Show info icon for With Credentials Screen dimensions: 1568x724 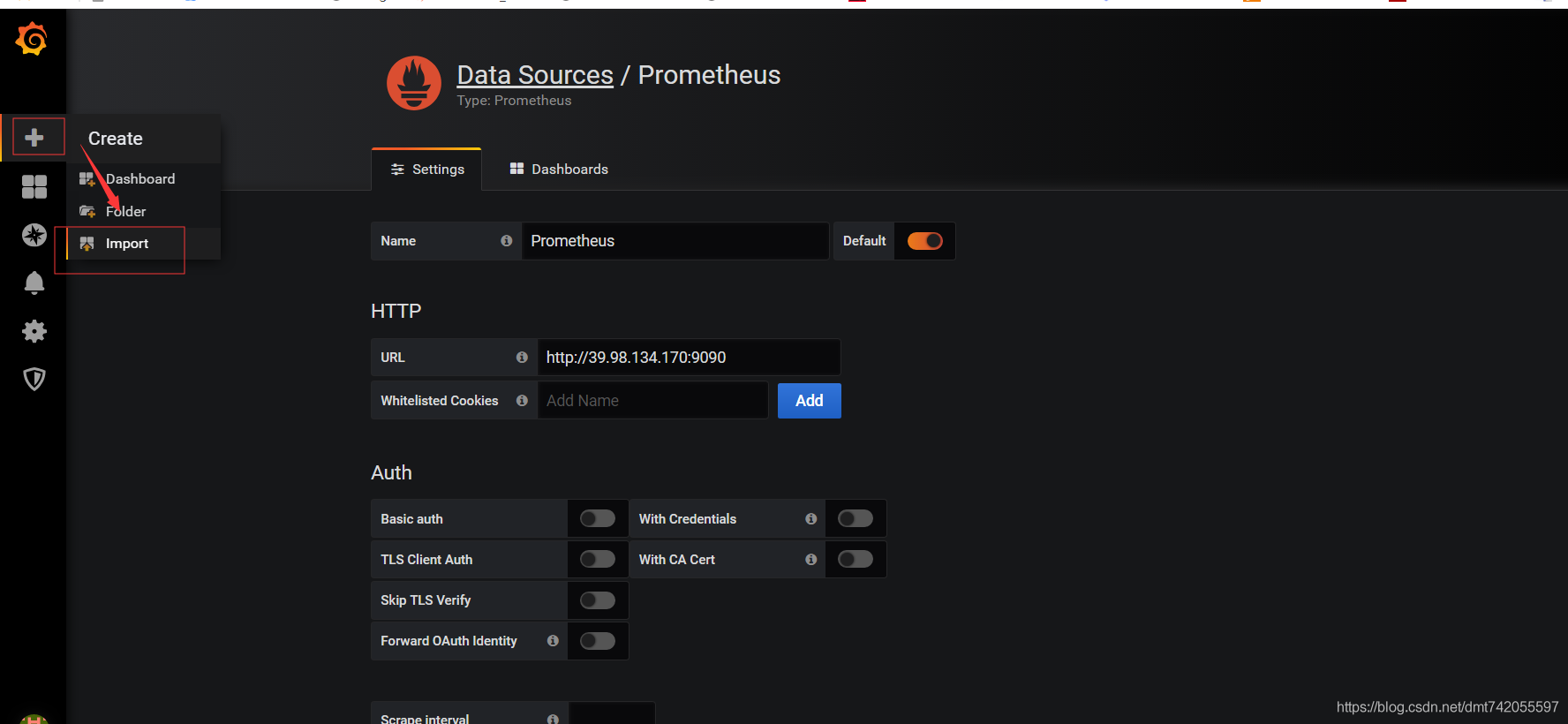pos(810,519)
